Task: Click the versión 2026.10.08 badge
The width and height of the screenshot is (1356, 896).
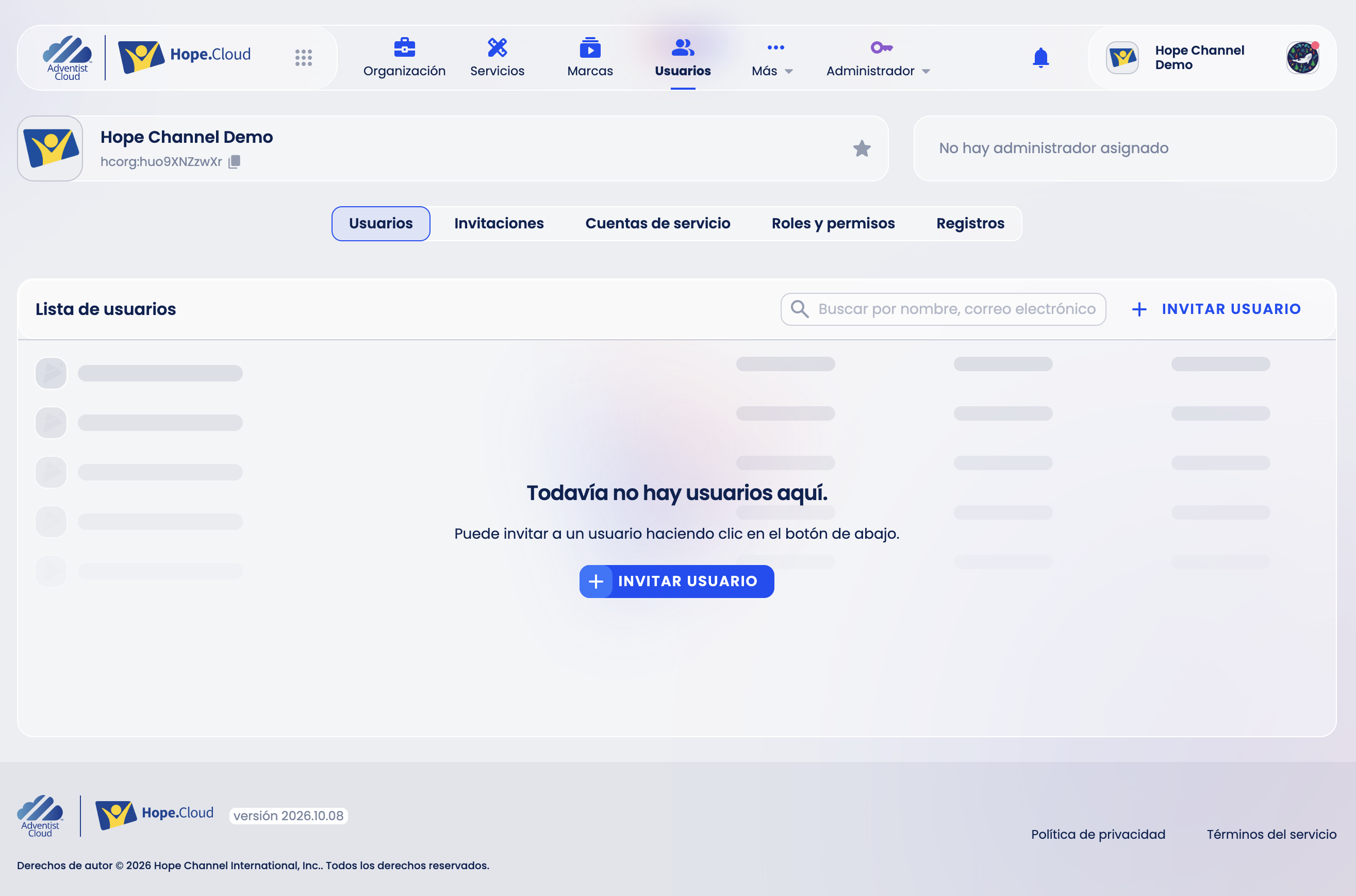Action: pyautogui.click(x=289, y=816)
